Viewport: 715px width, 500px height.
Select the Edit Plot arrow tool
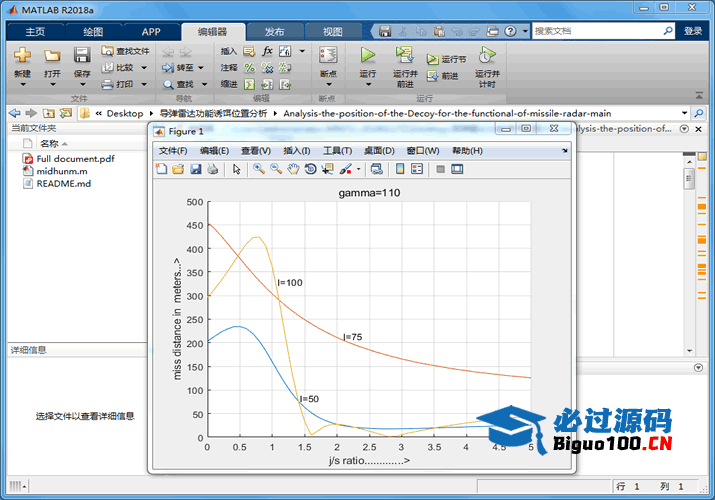click(236, 169)
